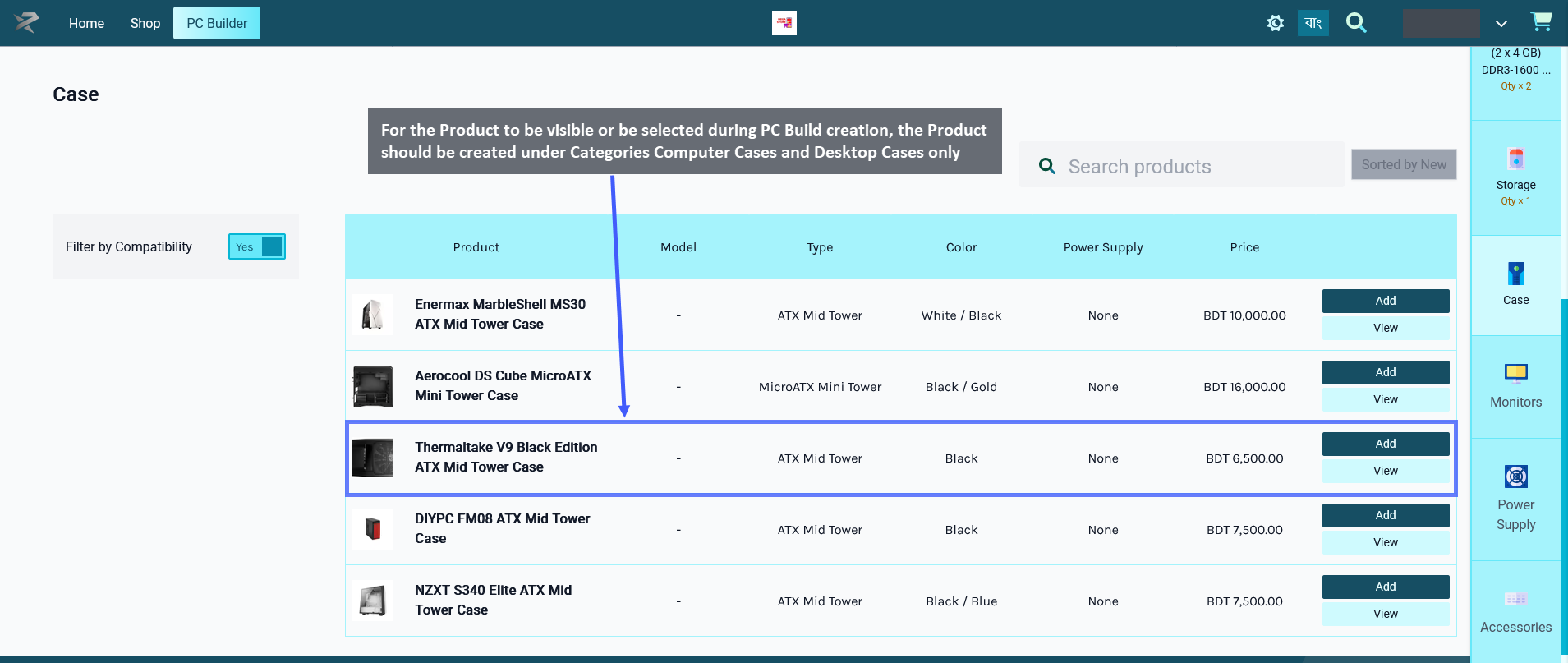Open the PC Builder tab
This screenshot has width=1568, height=663.
click(x=217, y=23)
